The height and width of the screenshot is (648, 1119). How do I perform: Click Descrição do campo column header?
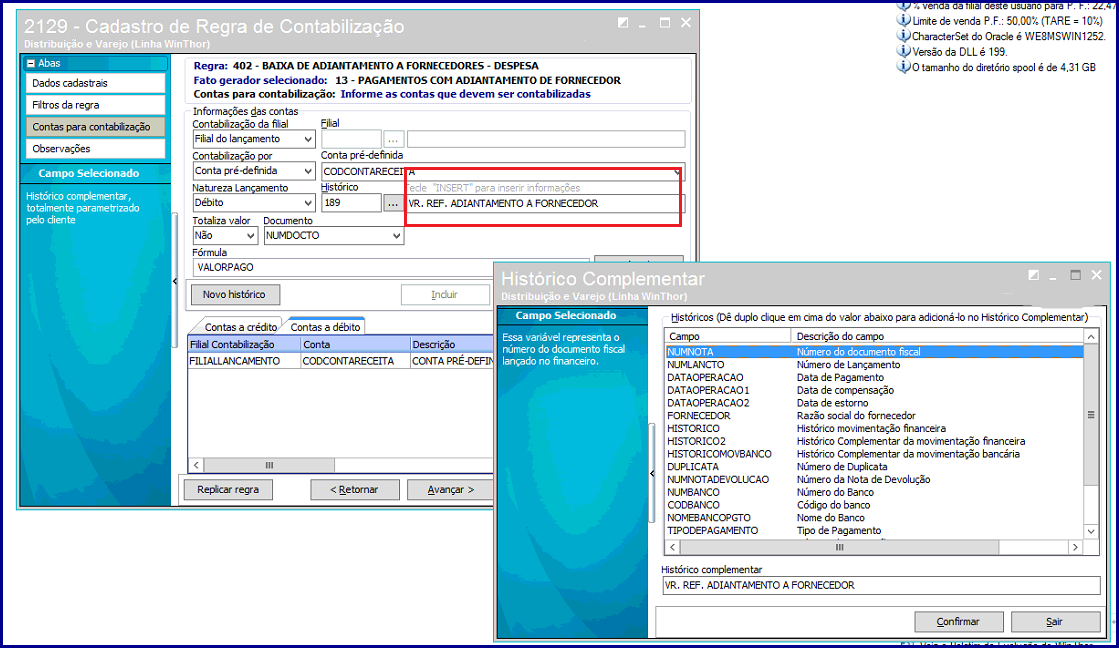point(938,336)
